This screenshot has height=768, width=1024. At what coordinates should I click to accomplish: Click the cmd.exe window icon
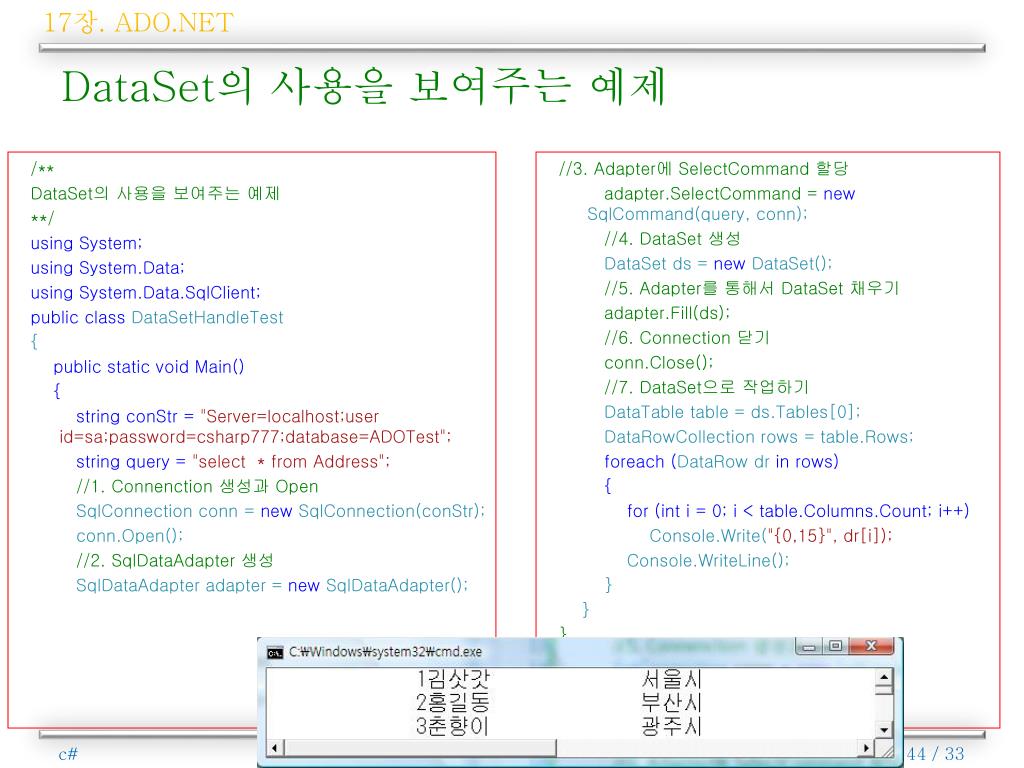pyautogui.click(x=275, y=652)
